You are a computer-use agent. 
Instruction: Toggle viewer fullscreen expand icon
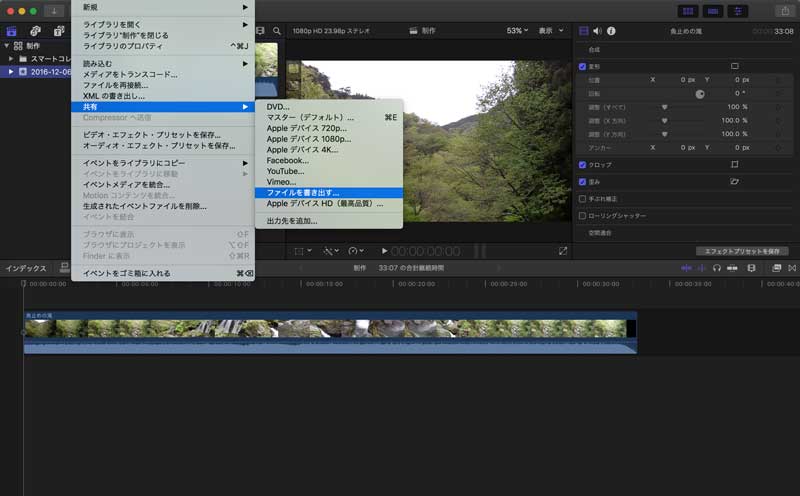[563, 251]
